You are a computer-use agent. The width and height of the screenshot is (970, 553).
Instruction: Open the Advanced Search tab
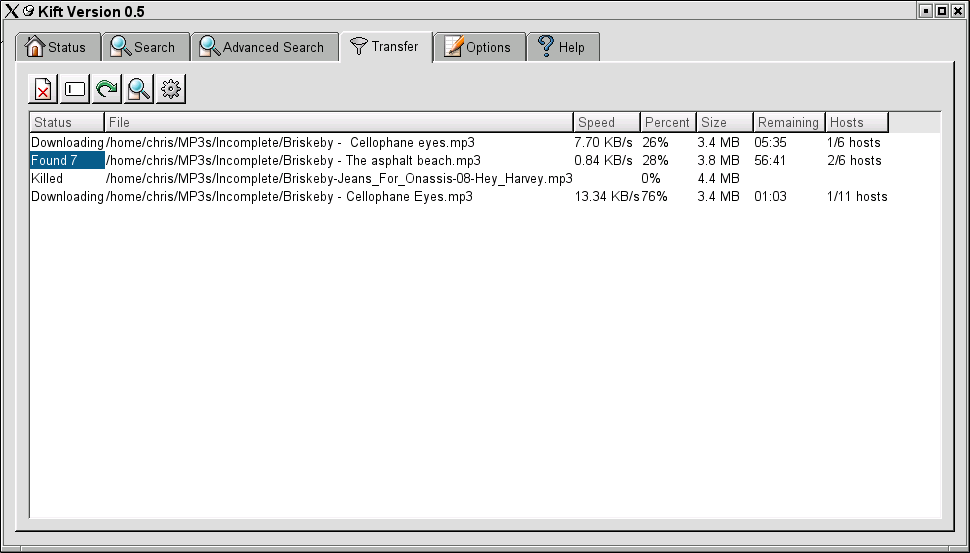pos(263,47)
